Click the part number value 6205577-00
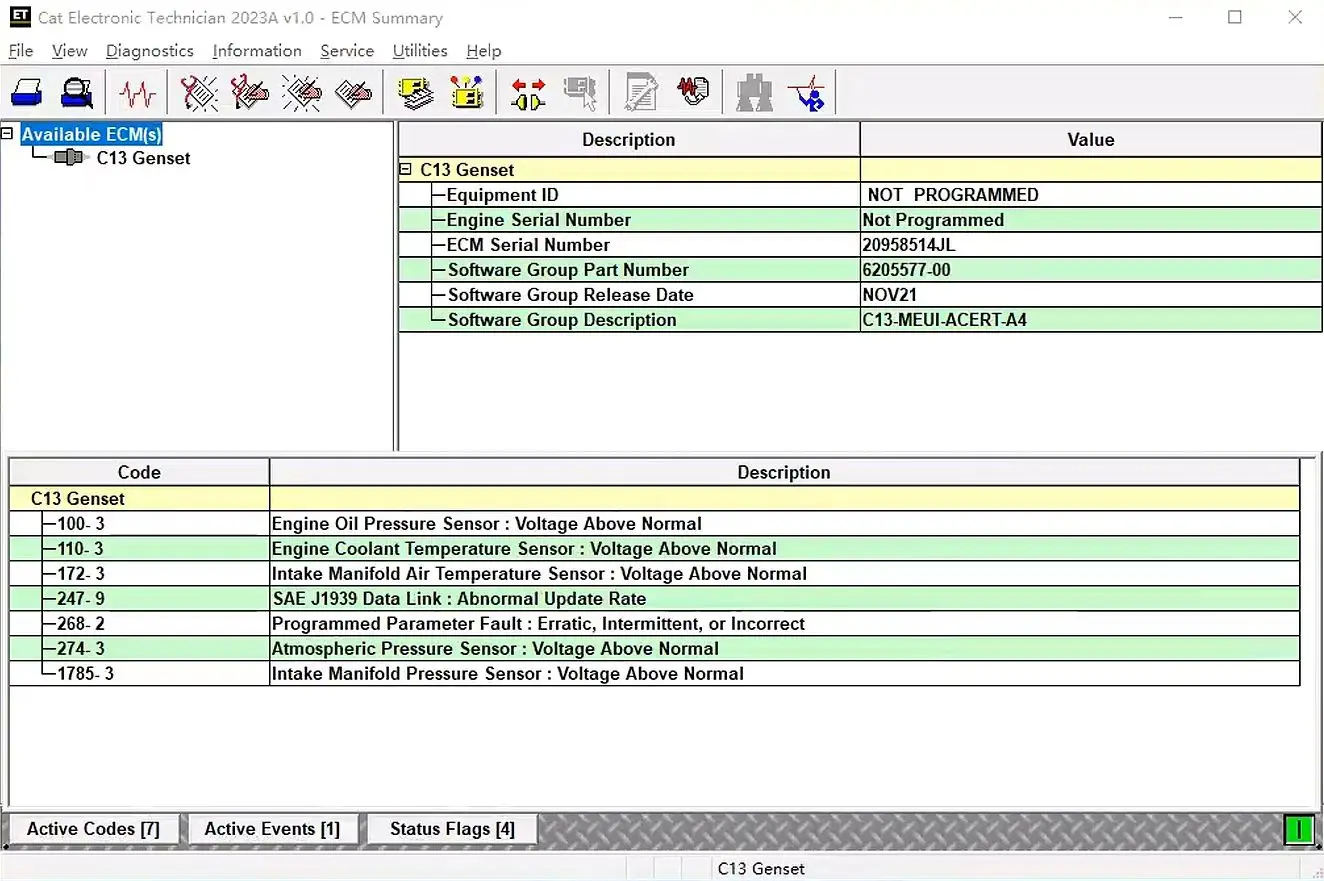1324x881 pixels. [x=907, y=270]
